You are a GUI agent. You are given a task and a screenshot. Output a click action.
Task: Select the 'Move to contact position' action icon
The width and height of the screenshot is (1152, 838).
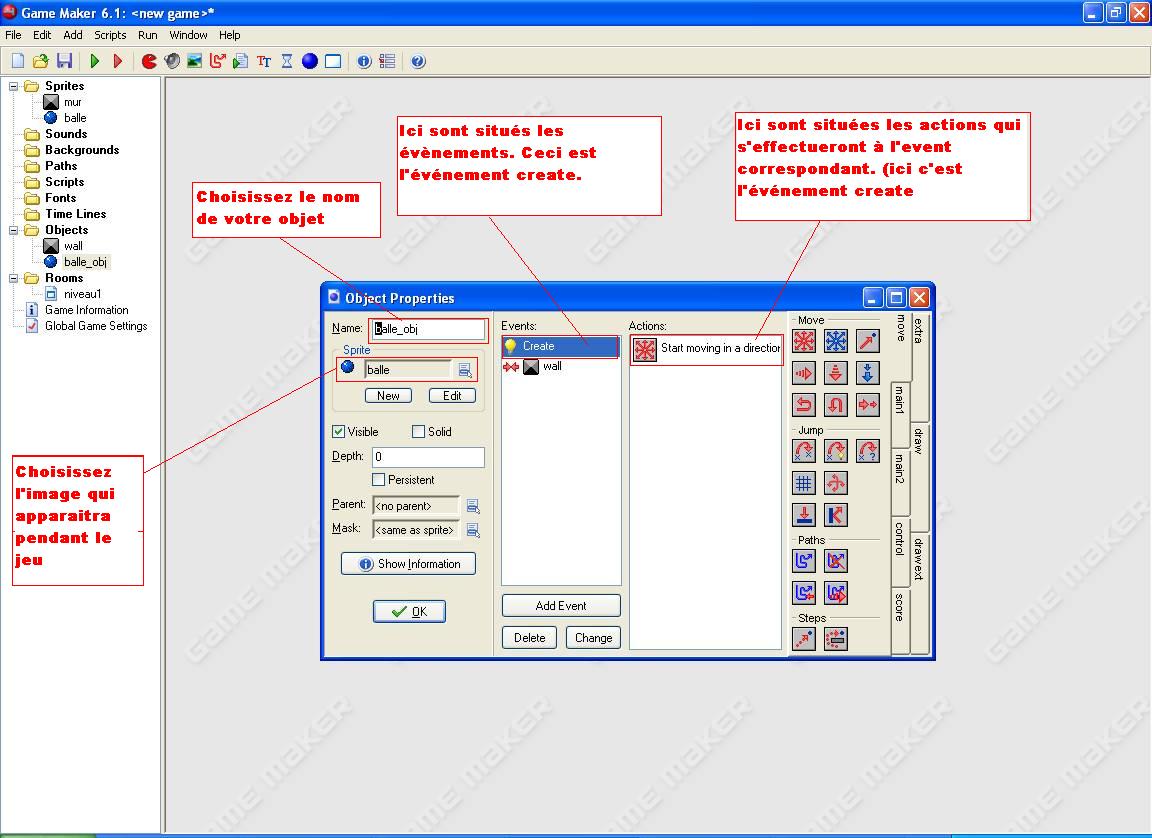tap(804, 515)
